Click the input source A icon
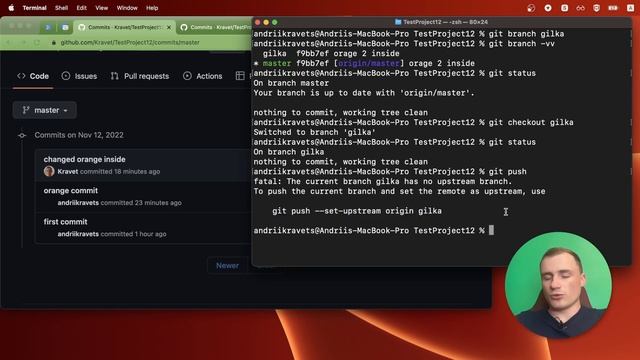Viewport: 640px width, 360px height. click(630, 8)
